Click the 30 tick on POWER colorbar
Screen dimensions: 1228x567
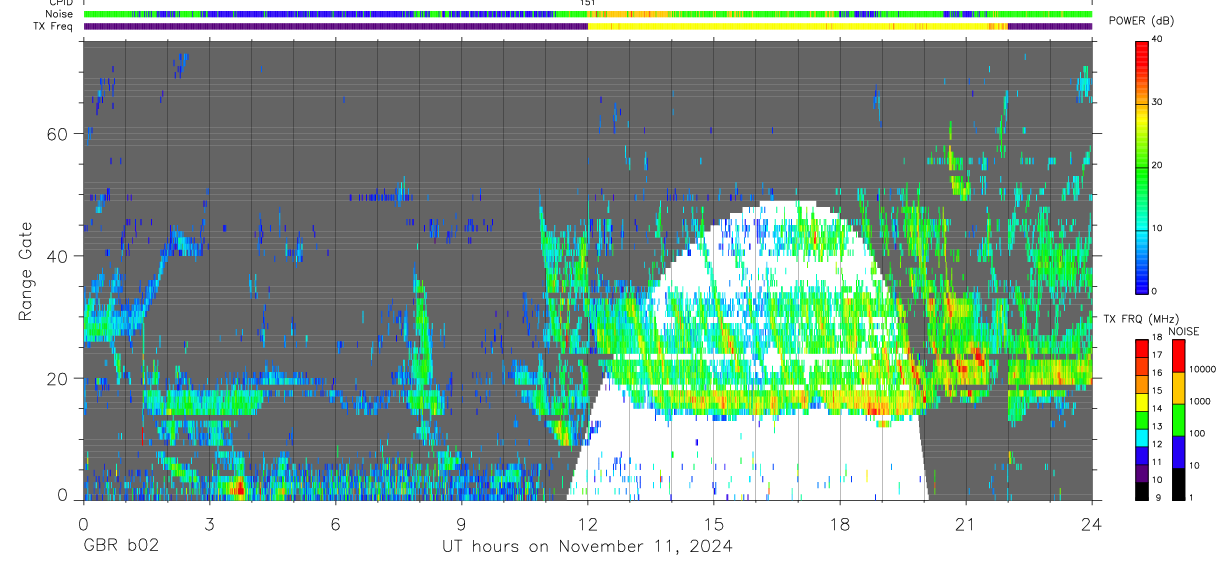(x=1155, y=102)
